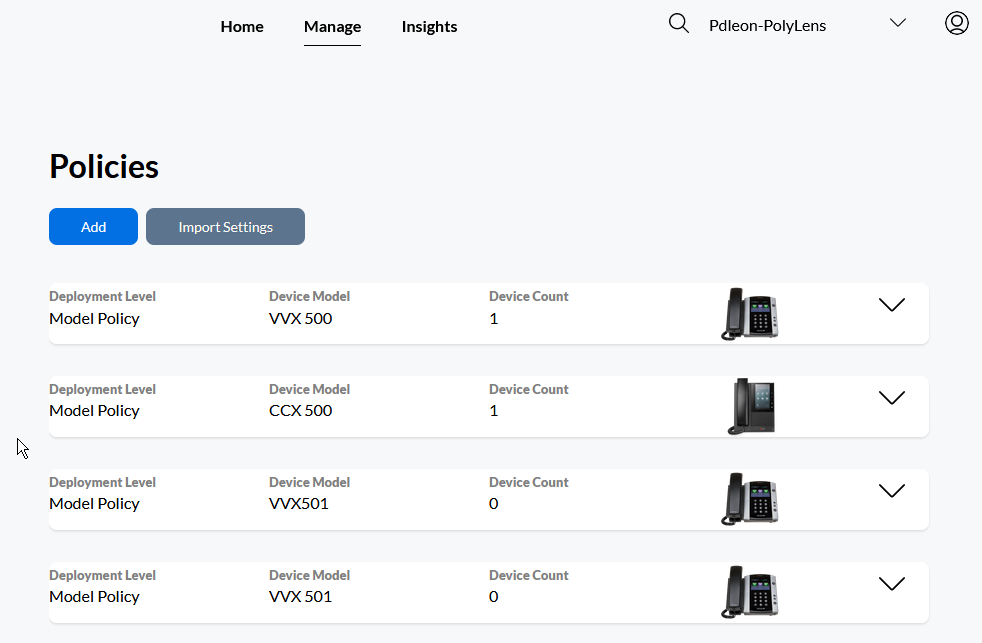This screenshot has width=982, height=643.
Task: Open the user profile account icon
Action: 956,24
